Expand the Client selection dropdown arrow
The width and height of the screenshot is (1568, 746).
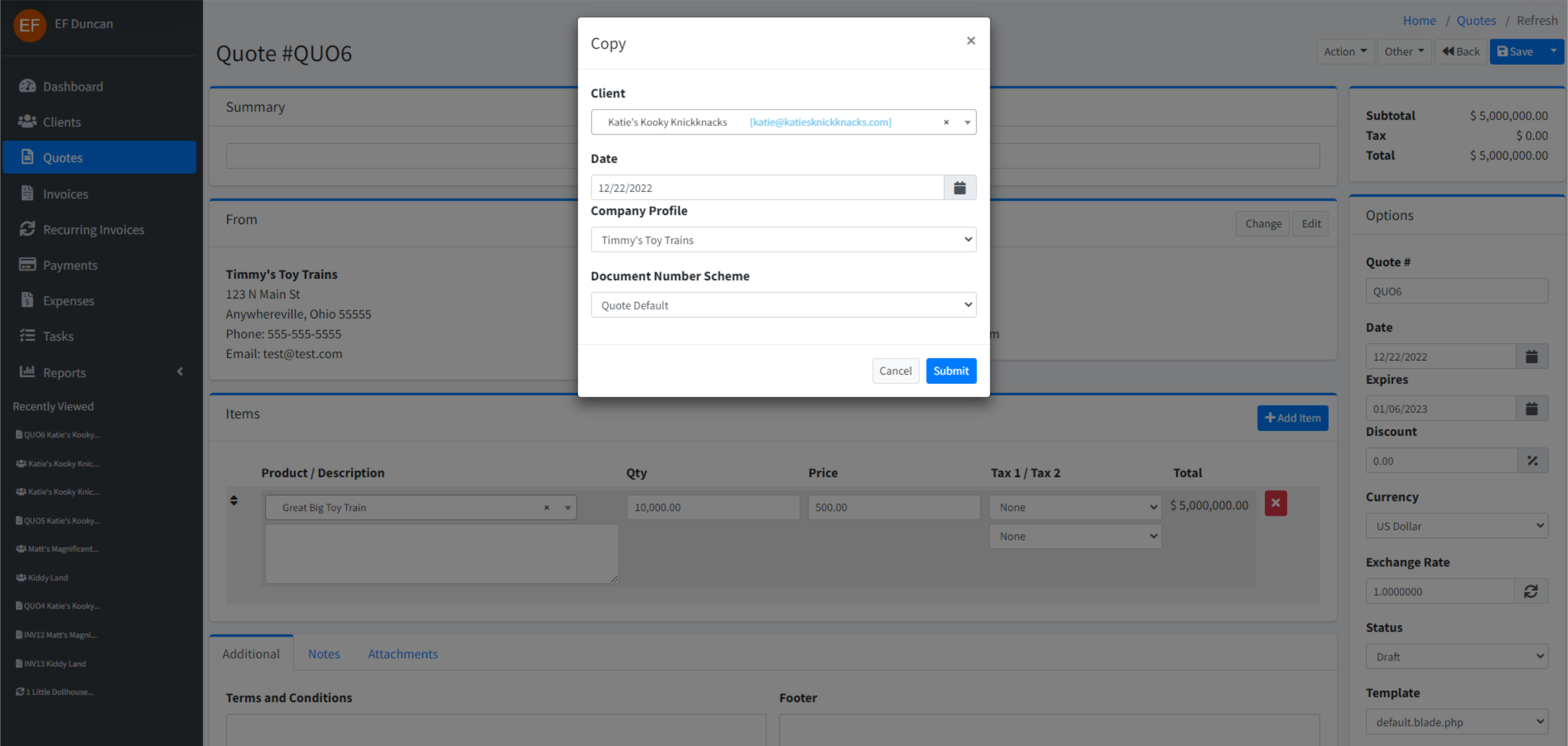pyautogui.click(x=967, y=122)
